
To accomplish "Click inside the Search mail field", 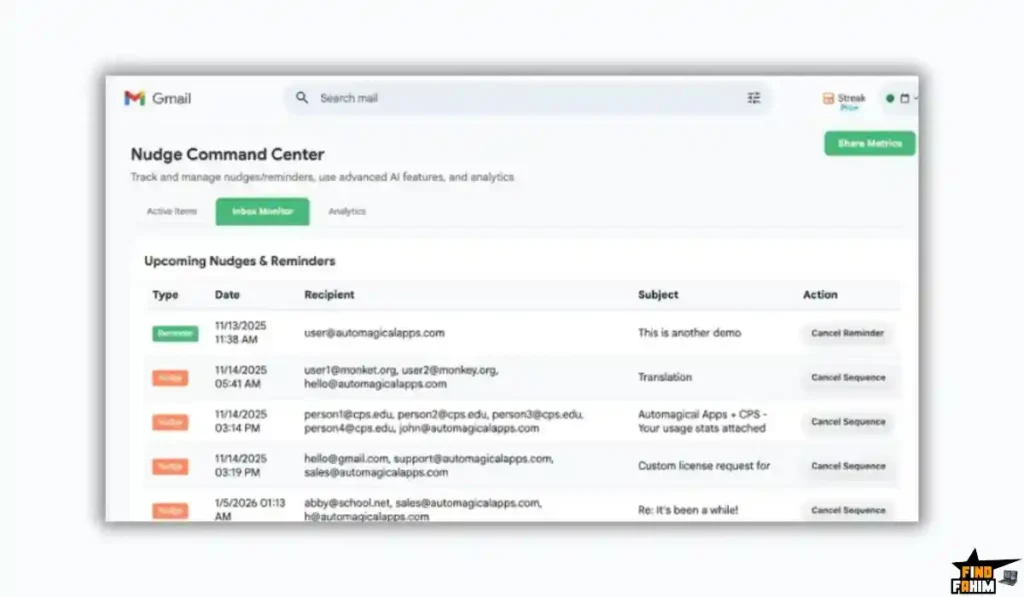I will 450,98.
